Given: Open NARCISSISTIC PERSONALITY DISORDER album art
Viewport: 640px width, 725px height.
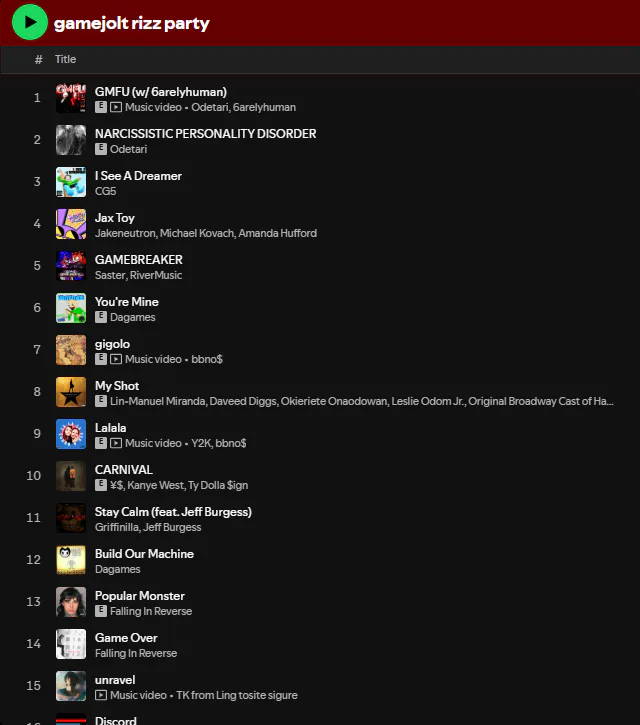Looking at the screenshot, I should click(71, 140).
